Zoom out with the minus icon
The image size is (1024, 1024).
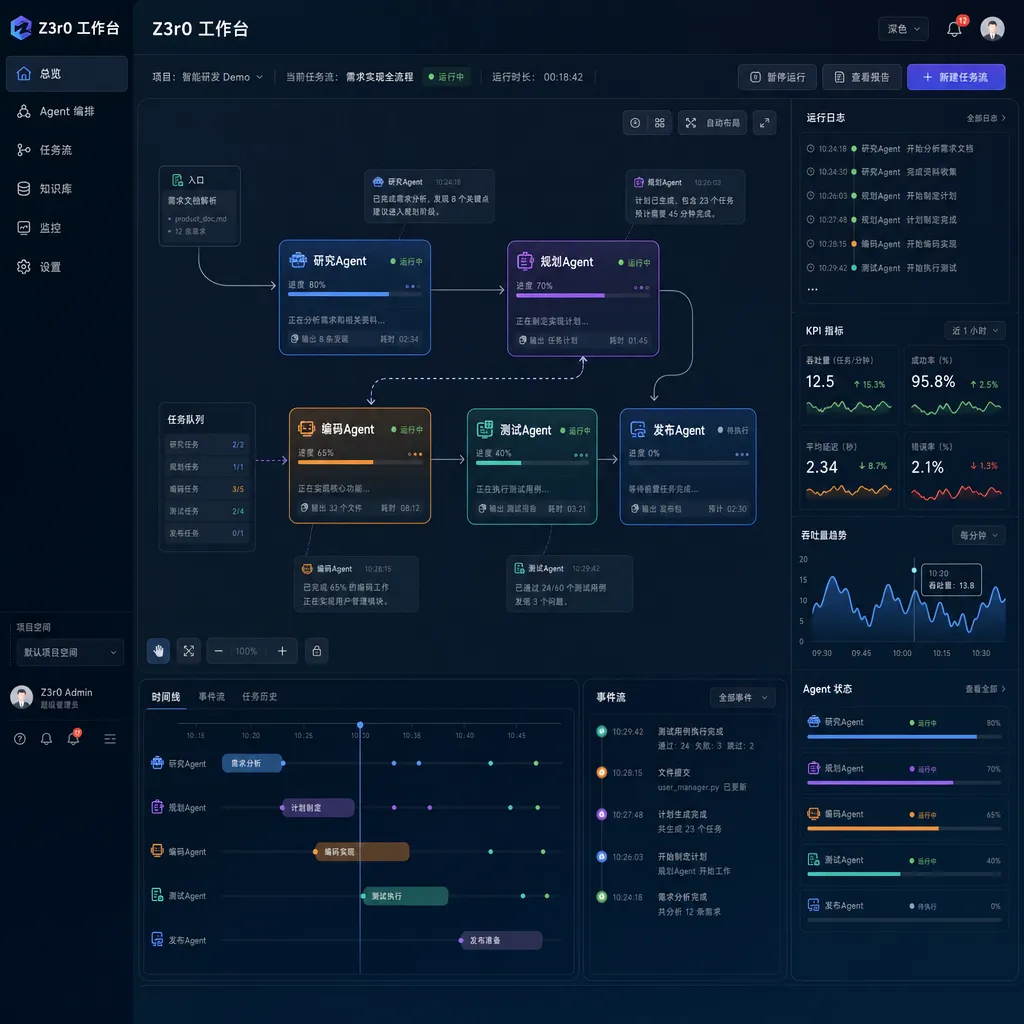click(x=219, y=651)
